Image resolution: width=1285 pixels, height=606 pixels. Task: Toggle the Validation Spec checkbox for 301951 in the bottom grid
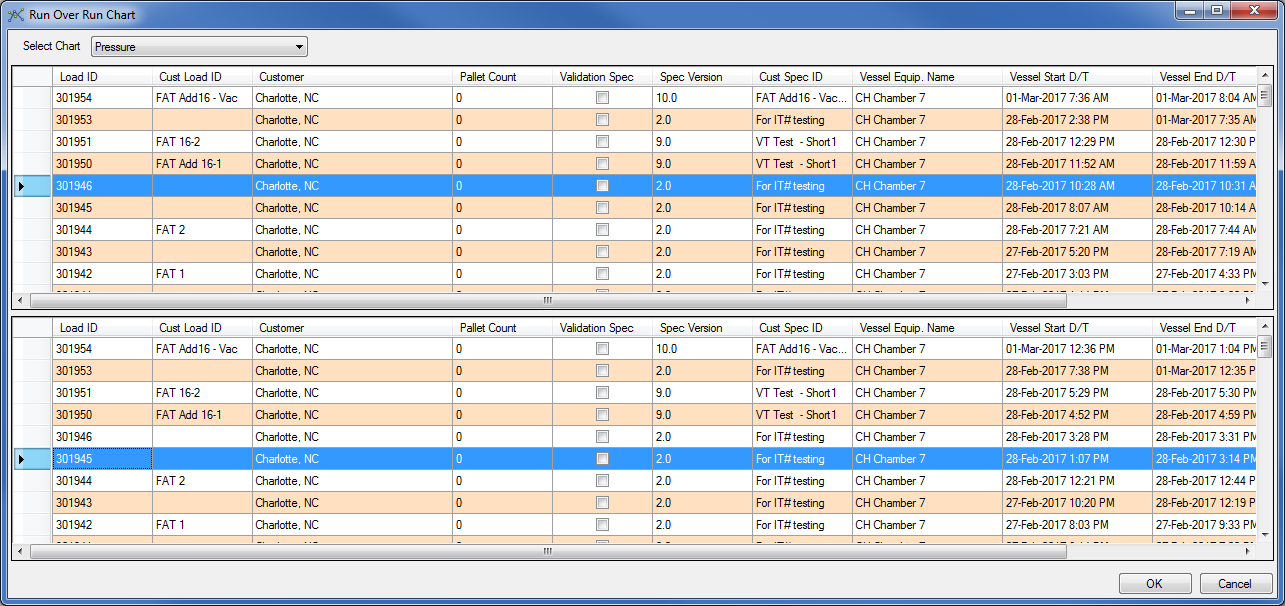coord(602,393)
